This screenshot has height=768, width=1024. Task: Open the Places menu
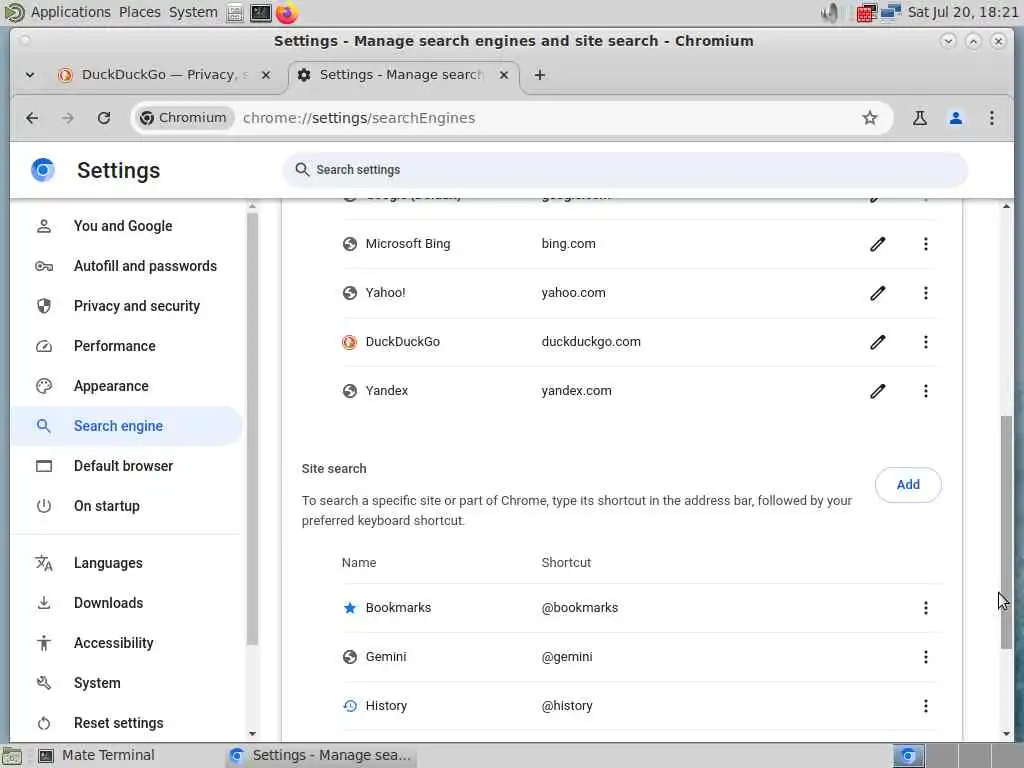tap(140, 12)
